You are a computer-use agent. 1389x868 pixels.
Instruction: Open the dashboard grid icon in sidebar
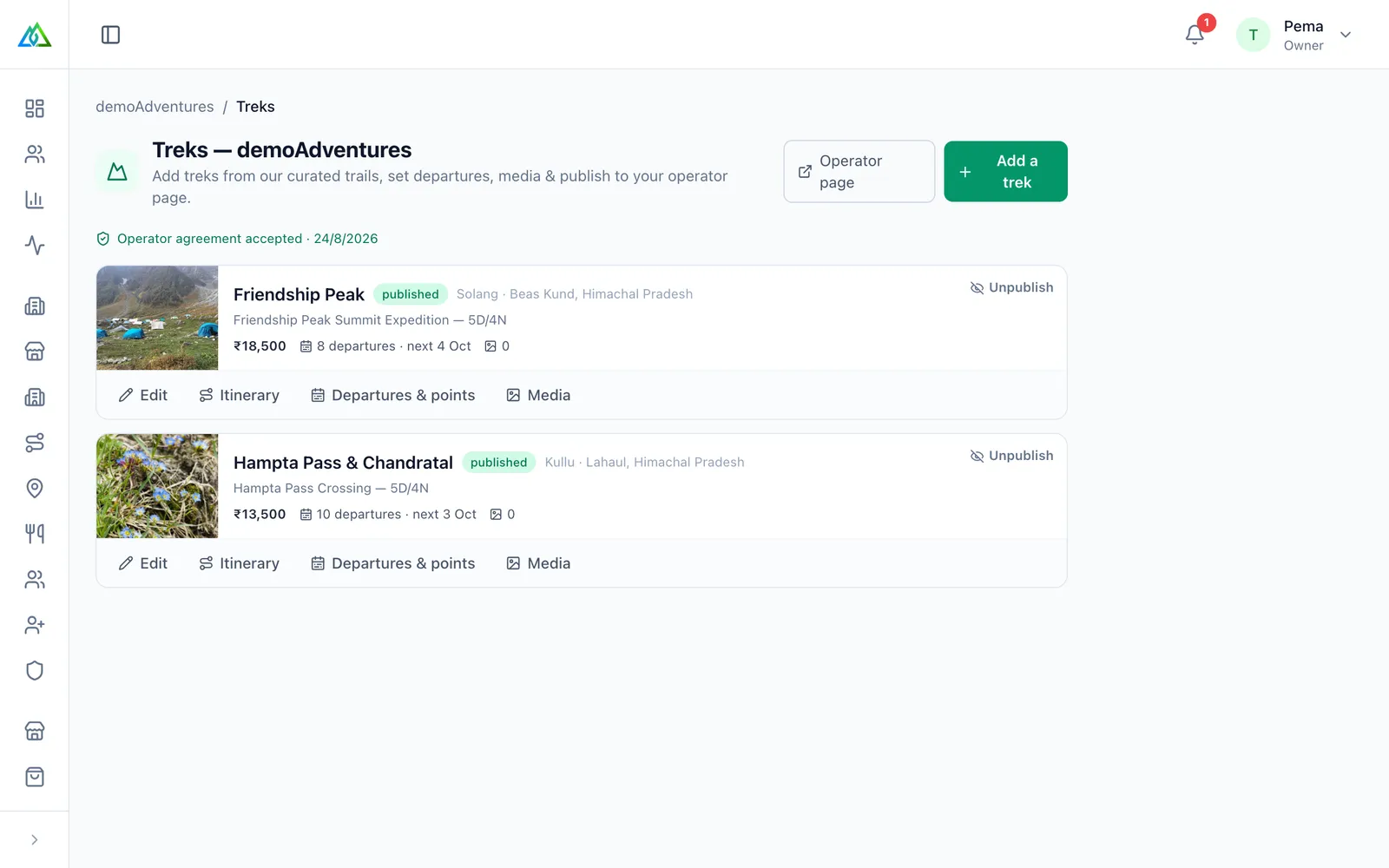click(x=35, y=108)
